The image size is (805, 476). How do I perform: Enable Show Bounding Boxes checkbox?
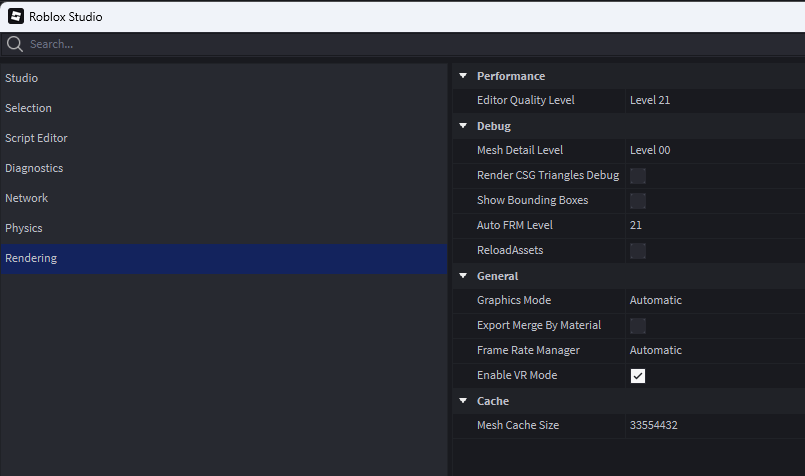[638, 201]
